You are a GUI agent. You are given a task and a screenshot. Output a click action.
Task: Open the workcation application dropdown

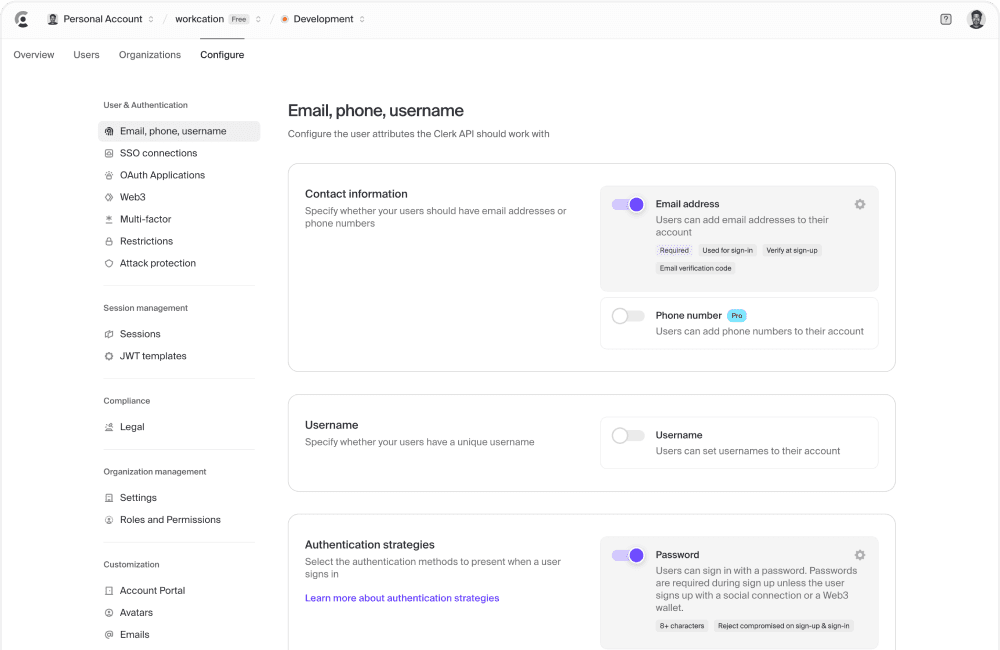click(218, 19)
